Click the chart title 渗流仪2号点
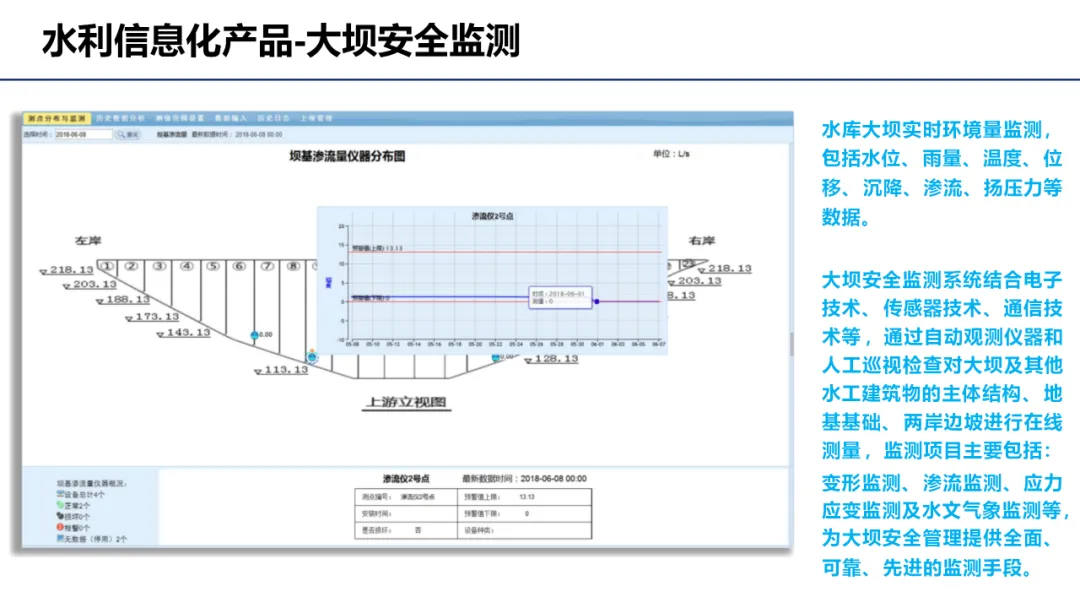Image resolution: width=1080 pixels, height=608 pixels. pyautogui.click(x=492, y=216)
